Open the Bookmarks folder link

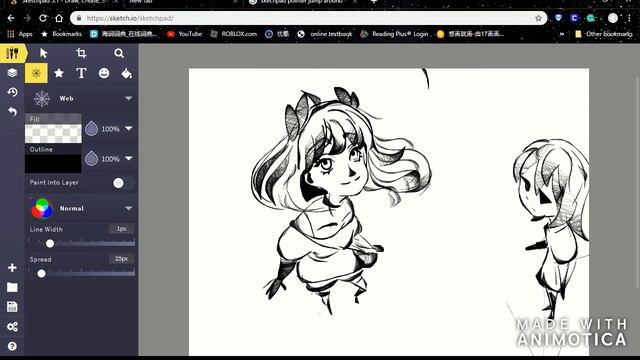62,34
